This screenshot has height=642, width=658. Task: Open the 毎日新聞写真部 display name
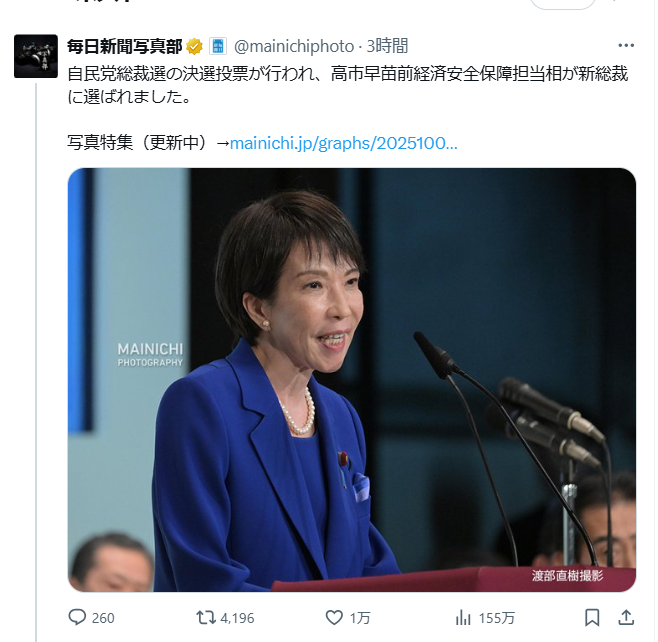point(125,46)
